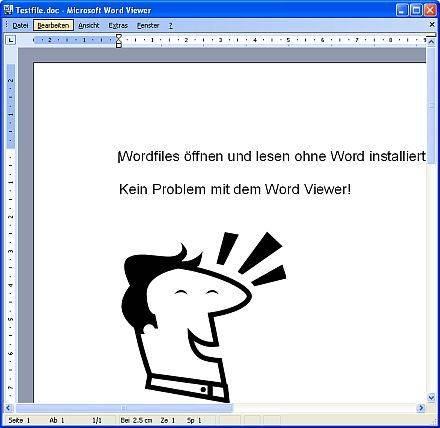Click 'Sp 1' in status bar
Image resolution: width=440 pixels, height=428 pixels.
194,420
